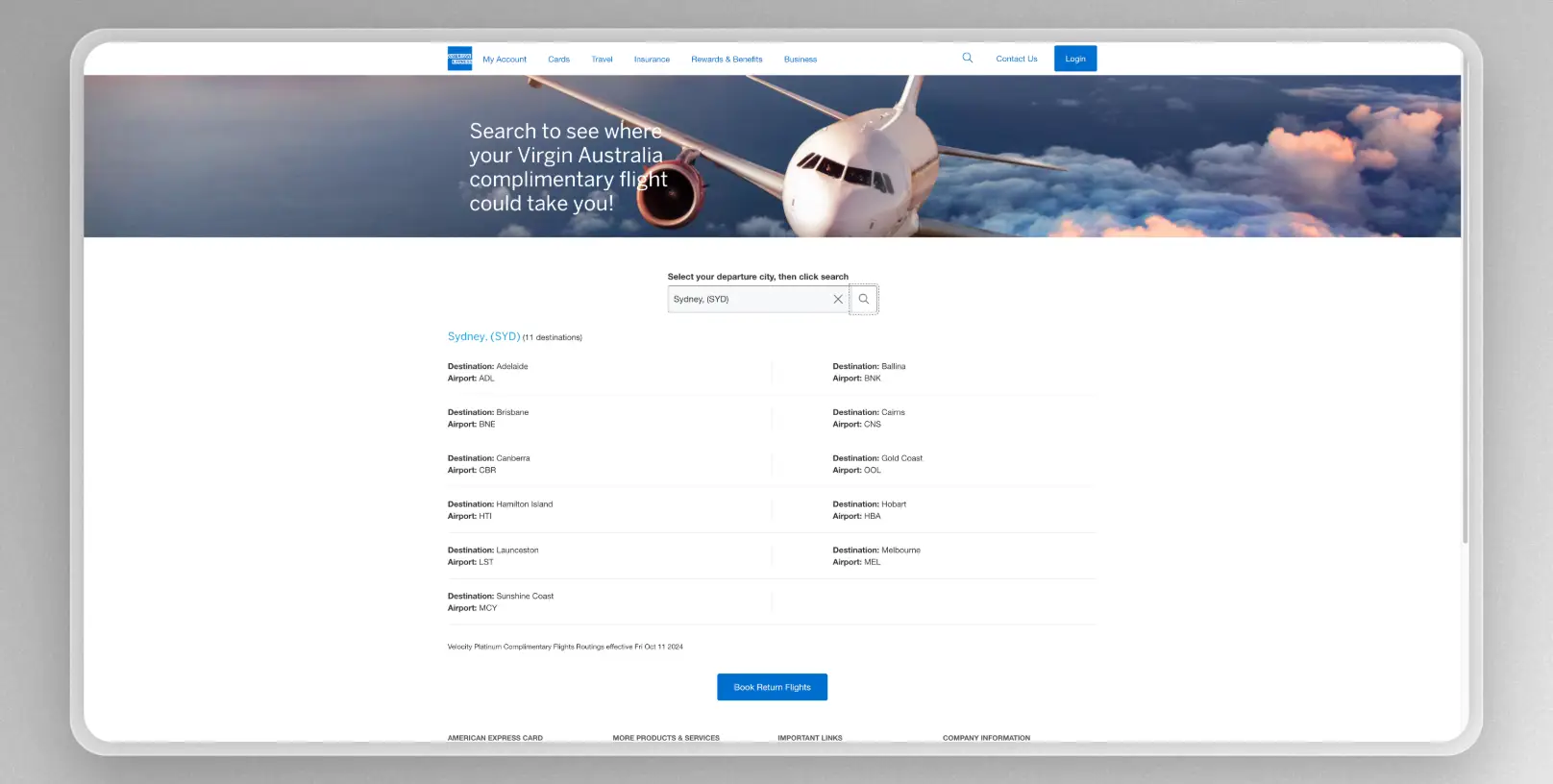The image size is (1553, 784).
Task: Click the Velocity Platinum Complimentary Flights note
Action: click(x=565, y=647)
